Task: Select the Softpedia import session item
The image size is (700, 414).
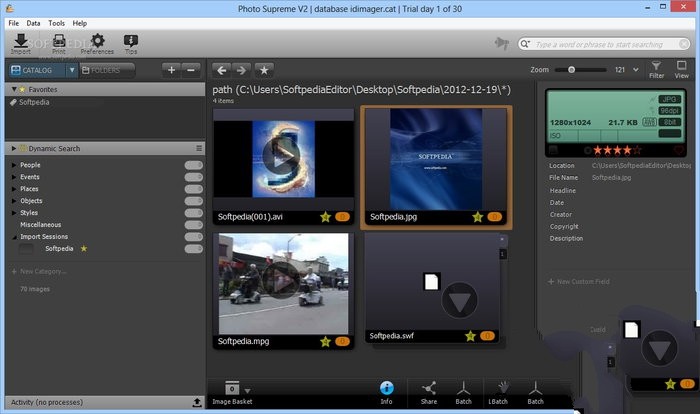Action: (59, 249)
